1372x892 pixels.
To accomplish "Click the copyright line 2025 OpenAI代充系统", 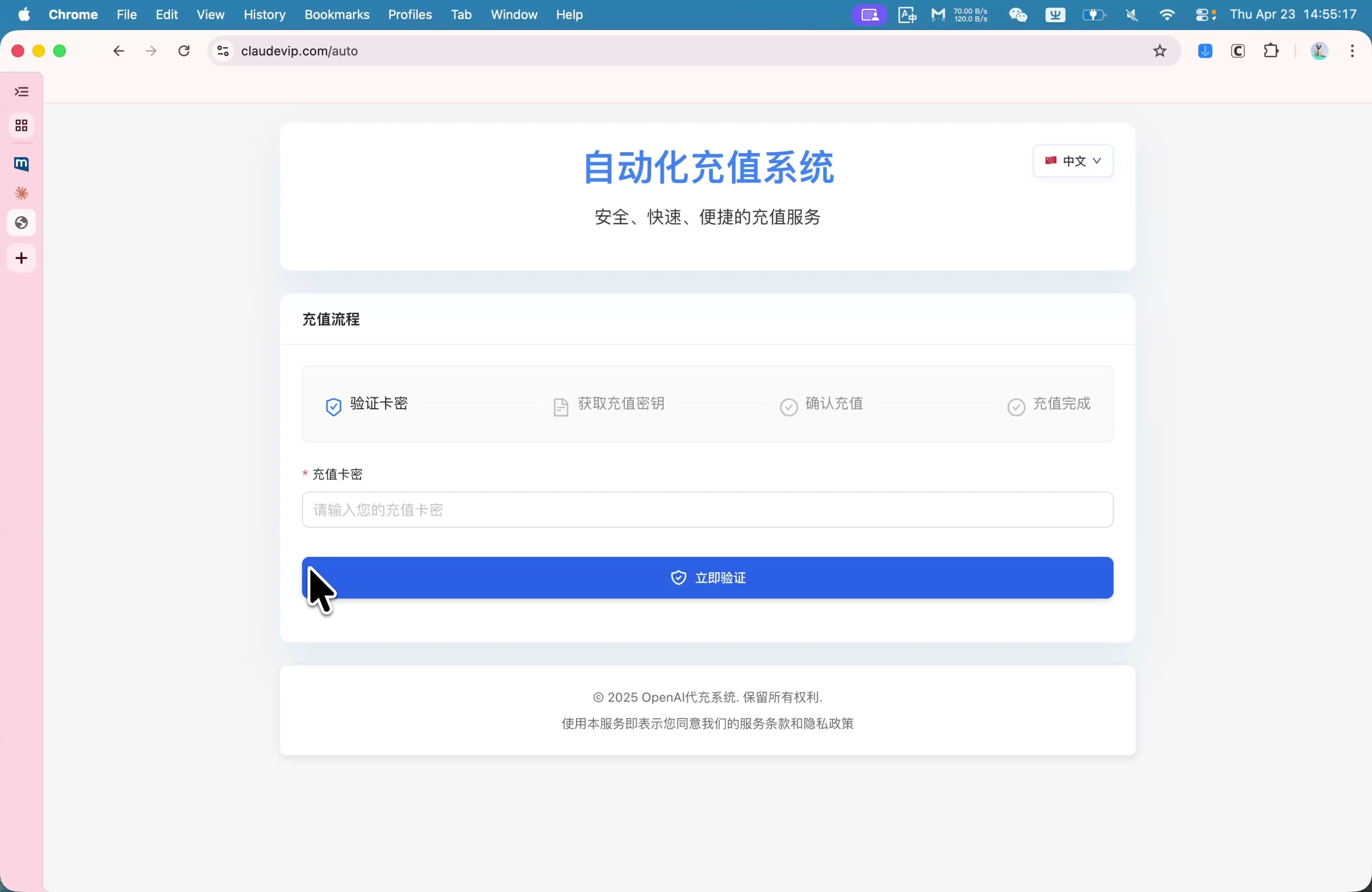I will coord(707,697).
